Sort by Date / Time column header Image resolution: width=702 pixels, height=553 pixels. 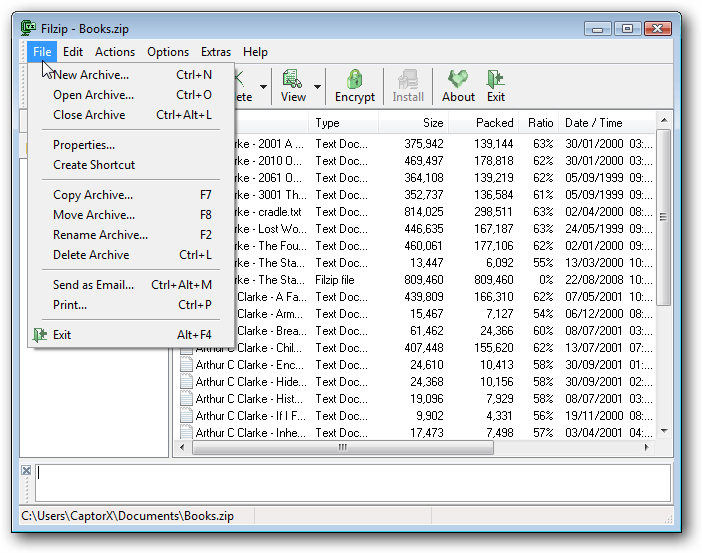[x=607, y=123]
